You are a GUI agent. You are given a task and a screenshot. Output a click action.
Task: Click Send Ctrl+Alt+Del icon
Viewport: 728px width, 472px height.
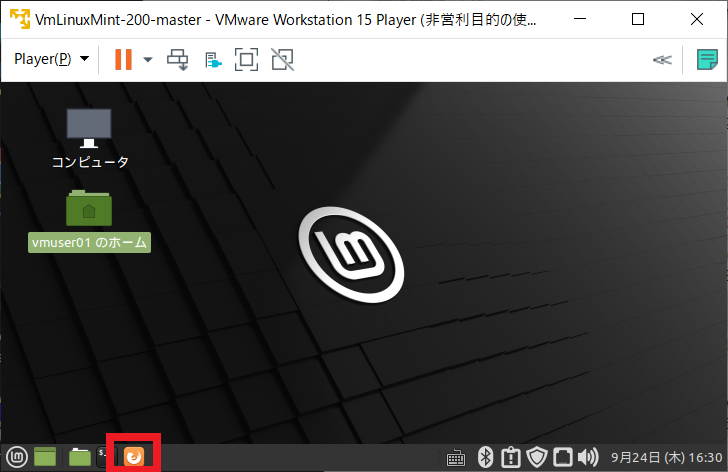click(x=177, y=59)
